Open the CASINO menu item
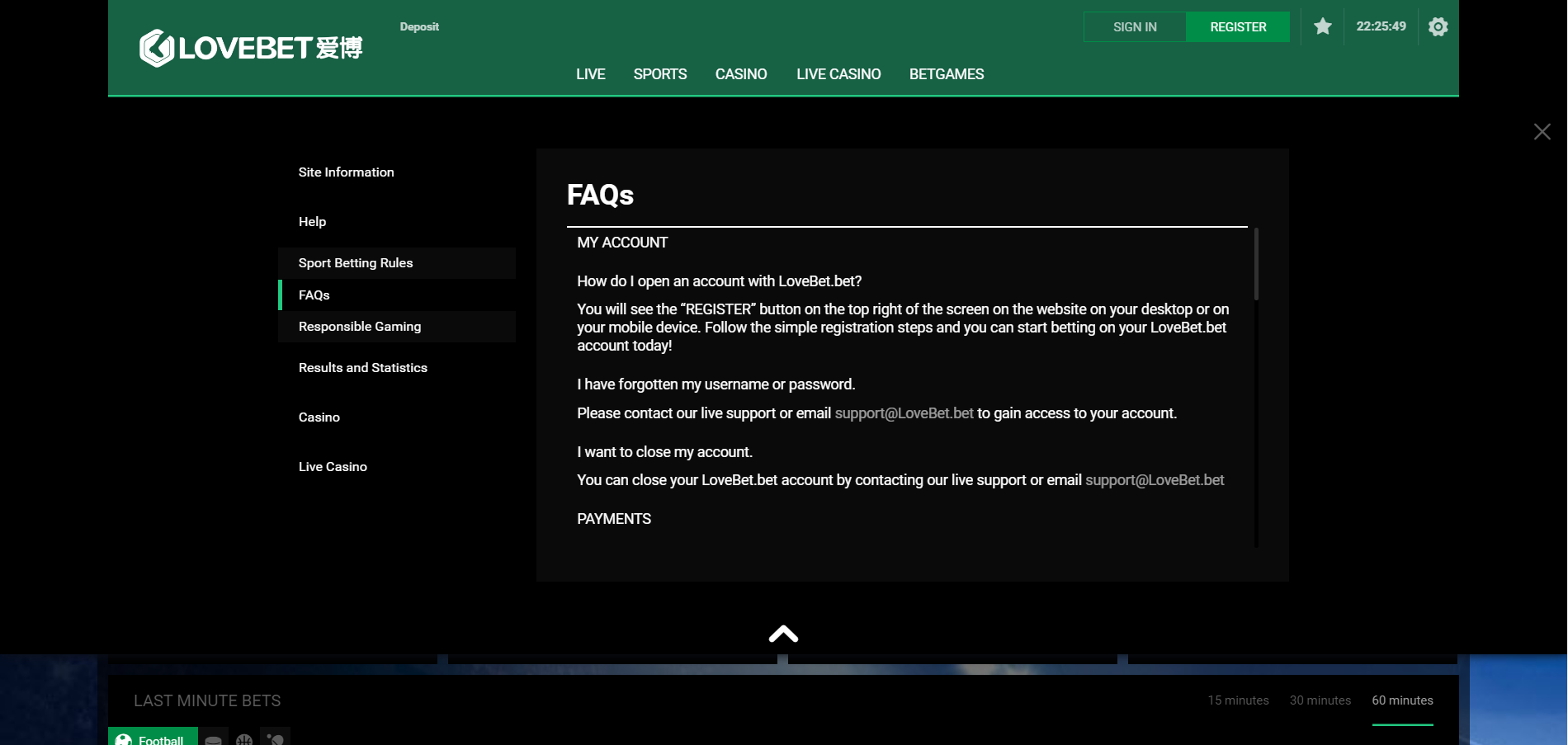This screenshot has height=745, width=1568. pyautogui.click(x=741, y=74)
